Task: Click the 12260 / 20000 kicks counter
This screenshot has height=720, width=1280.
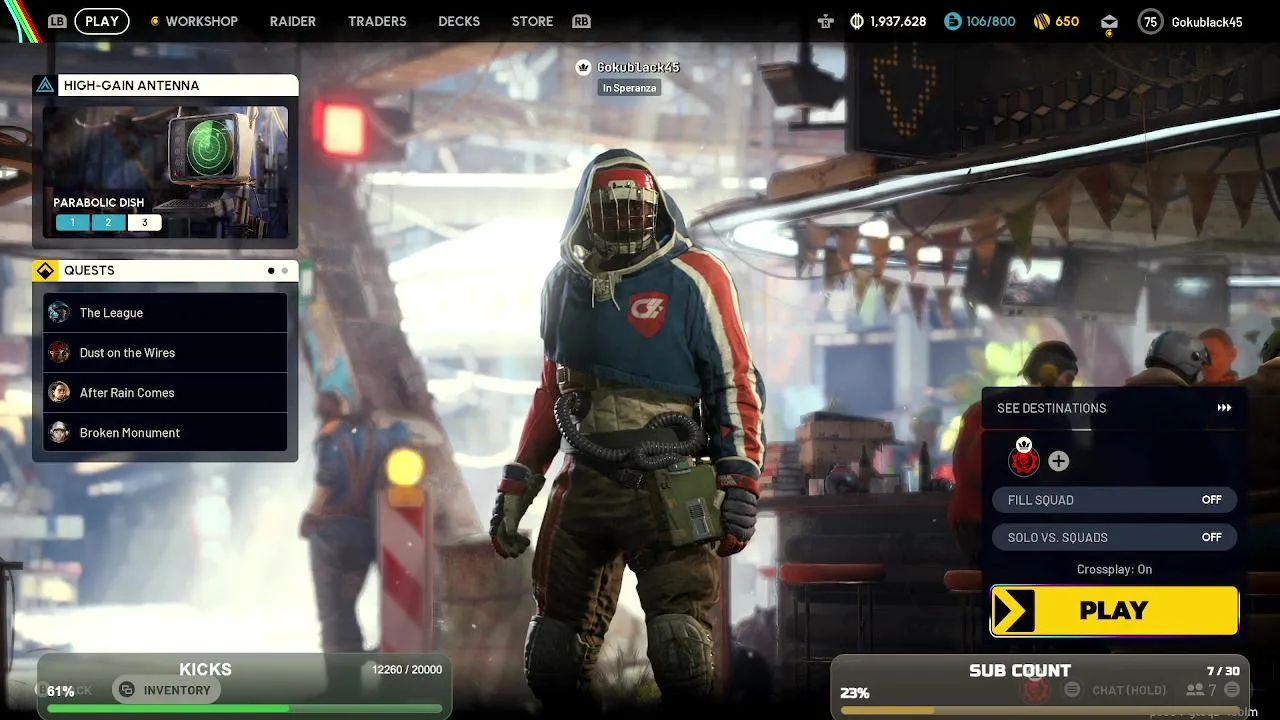Action: click(x=406, y=669)
